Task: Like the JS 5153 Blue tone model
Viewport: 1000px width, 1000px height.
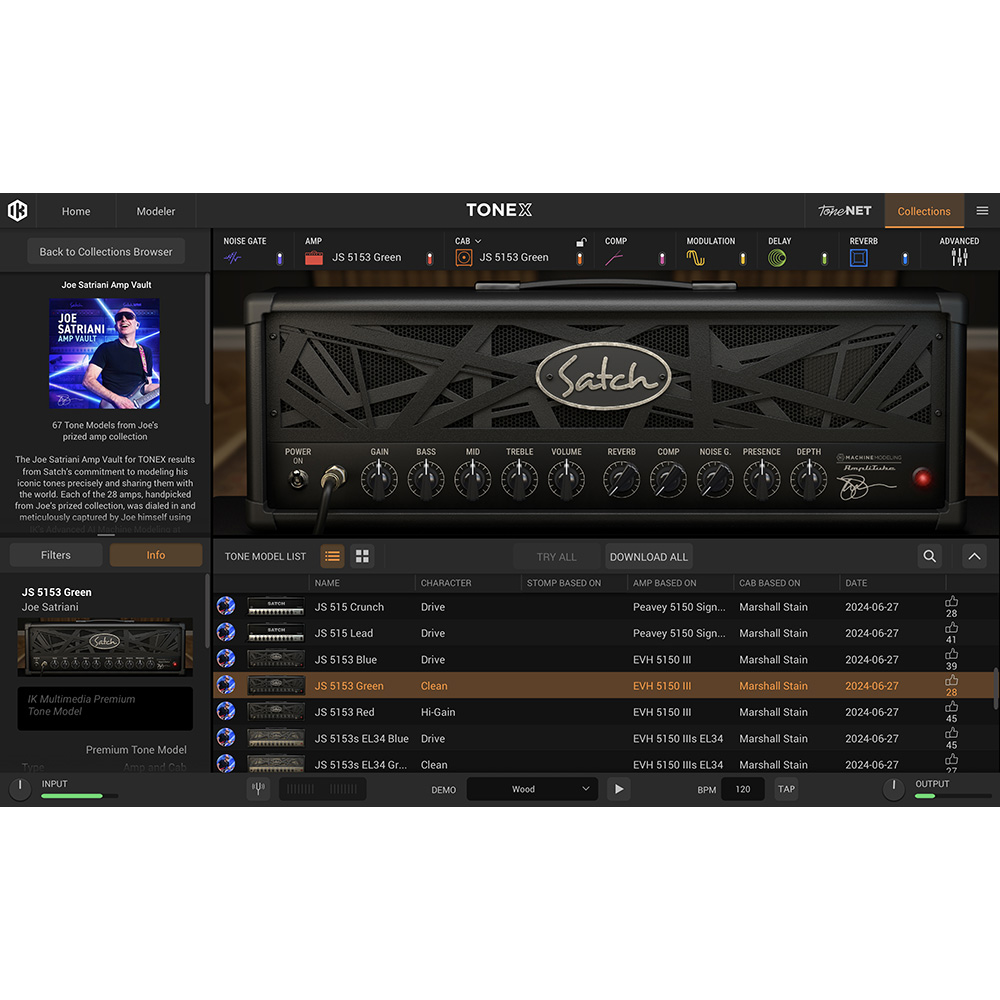Action: (952, 654)
